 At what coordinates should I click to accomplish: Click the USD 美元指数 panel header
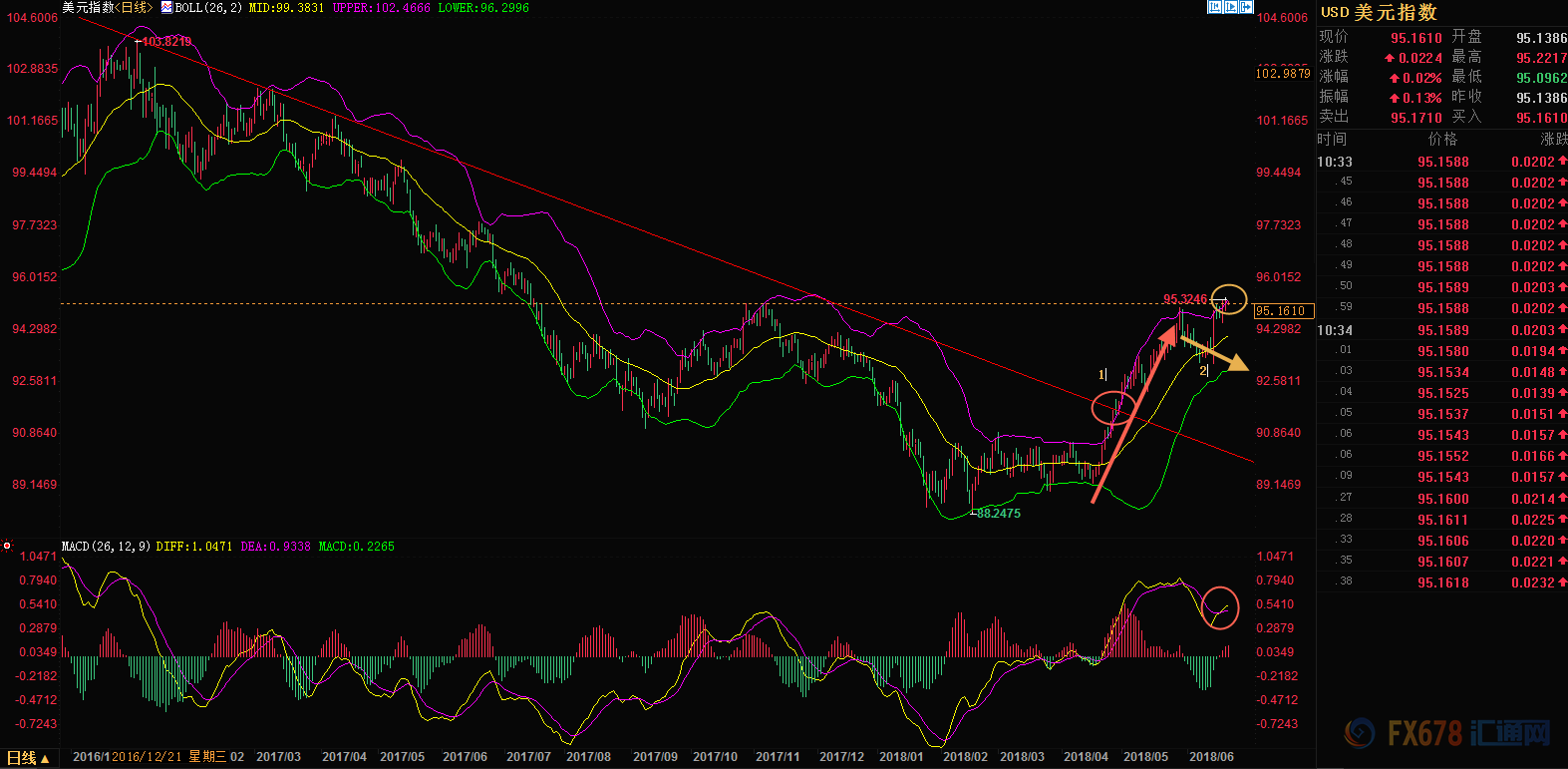(1379, 13)
